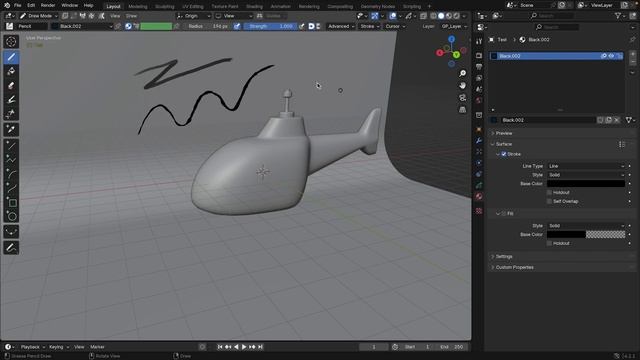Viewport: 640px width, 360px height.
Task: Click the play animation button
Action: coord(244,347)
